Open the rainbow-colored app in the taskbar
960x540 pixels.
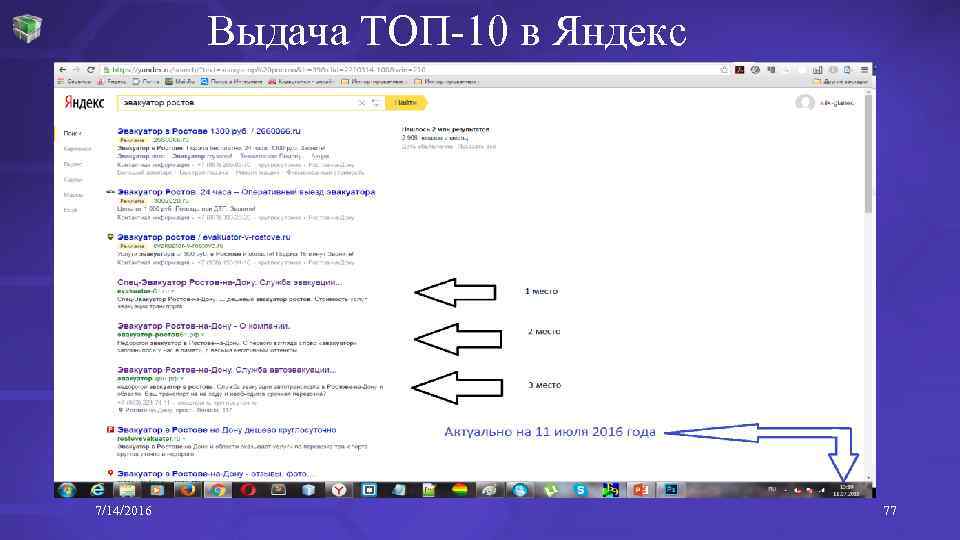[459, 490]
